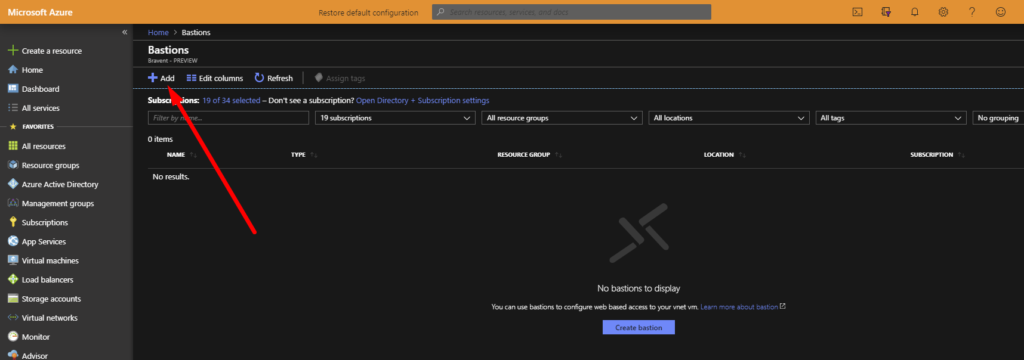Viewport: 1024px width, 360px height.
Task: Click the Azure Active Directory icon
Action: point(12,184)
